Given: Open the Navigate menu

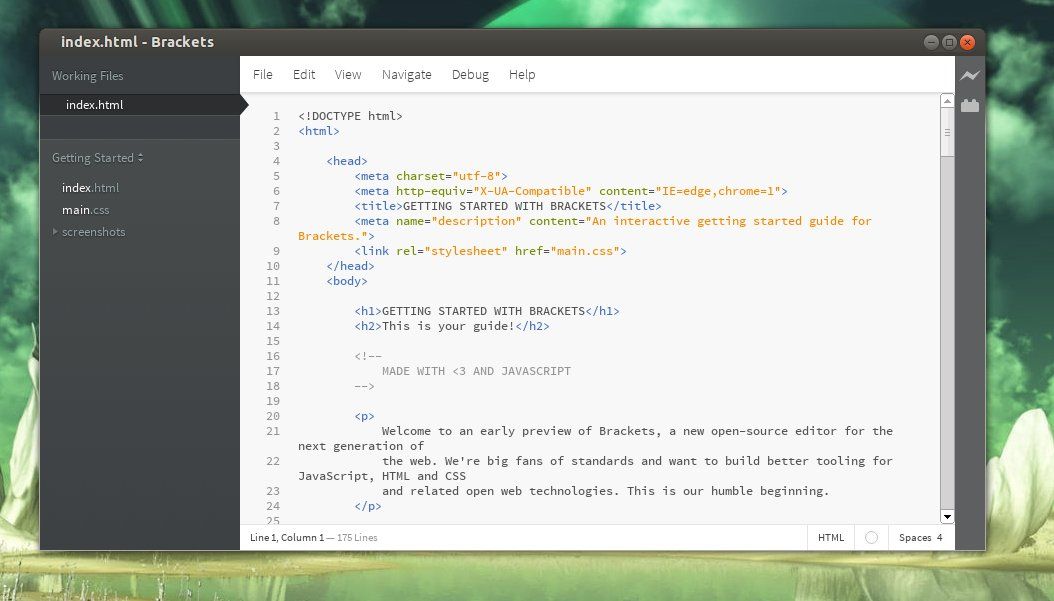Looking at the screenshot, I should coord(407,75).
